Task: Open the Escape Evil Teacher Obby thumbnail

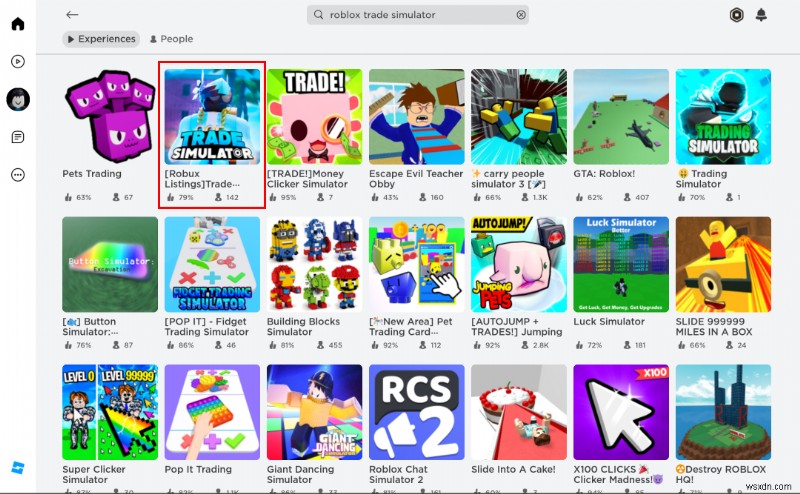Action: [x=417, y=117]
